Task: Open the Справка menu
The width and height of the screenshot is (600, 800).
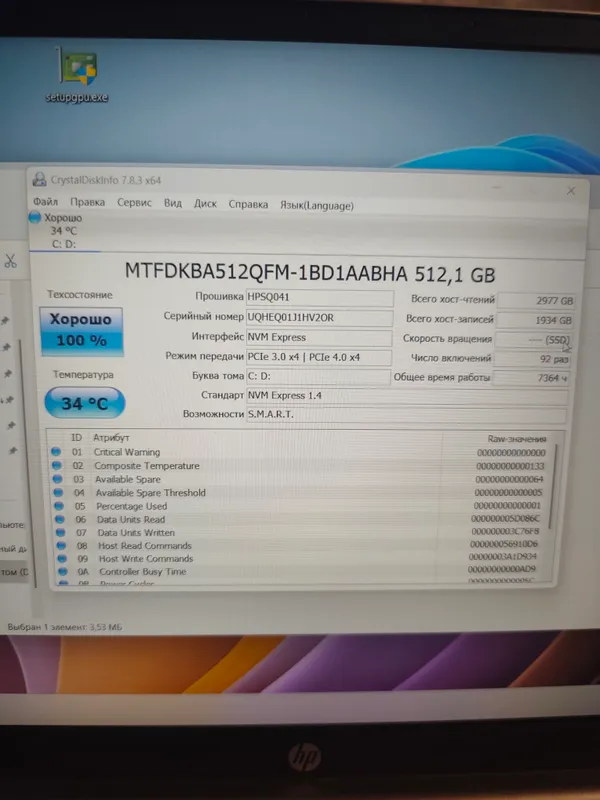Action: [248, 204]
